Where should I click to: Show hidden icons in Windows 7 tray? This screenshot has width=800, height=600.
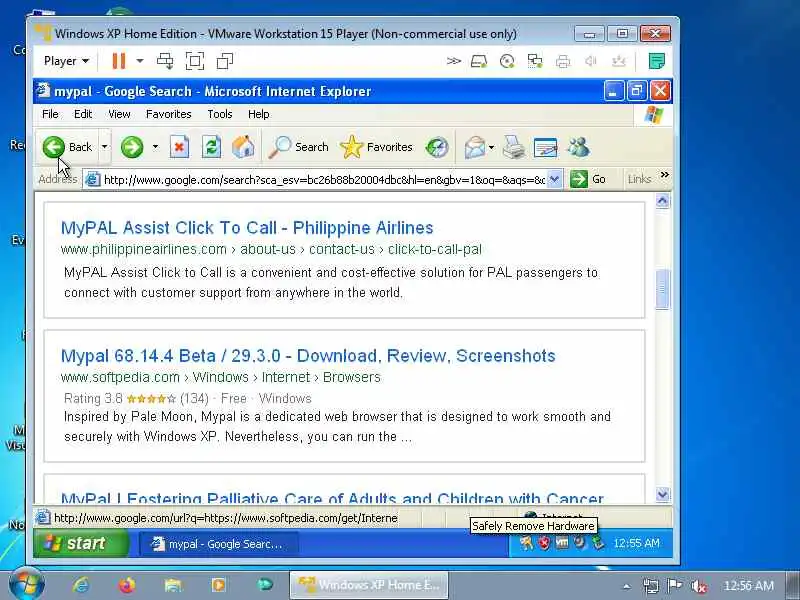click(627, 586)
